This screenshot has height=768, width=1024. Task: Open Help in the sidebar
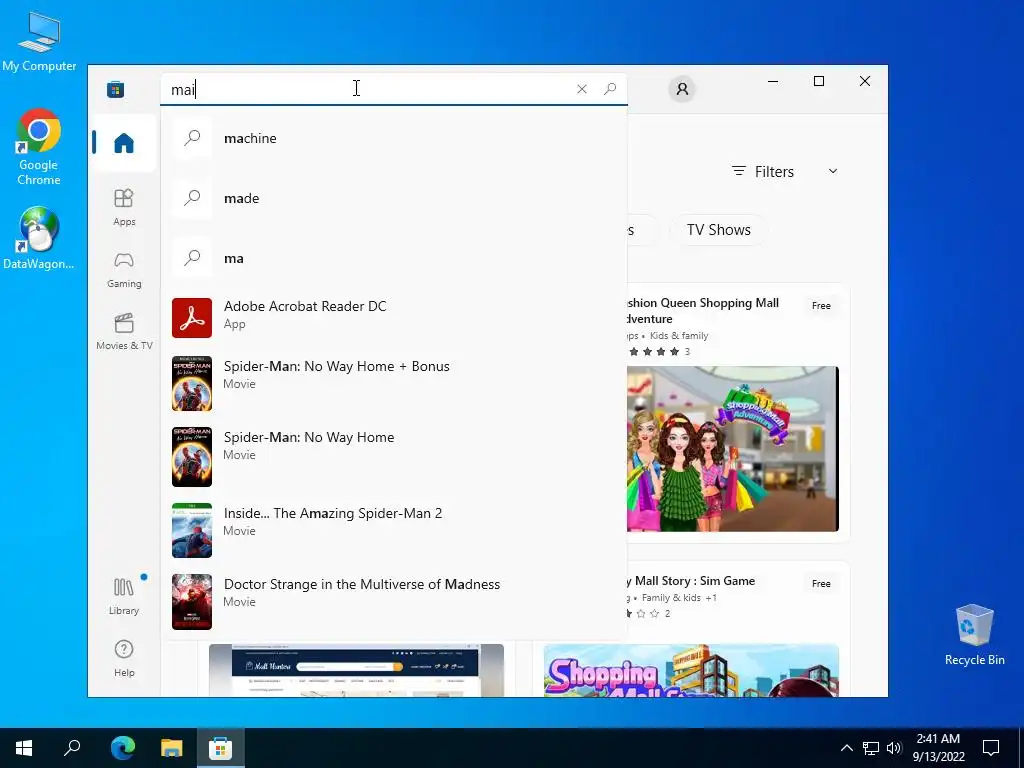124,658
